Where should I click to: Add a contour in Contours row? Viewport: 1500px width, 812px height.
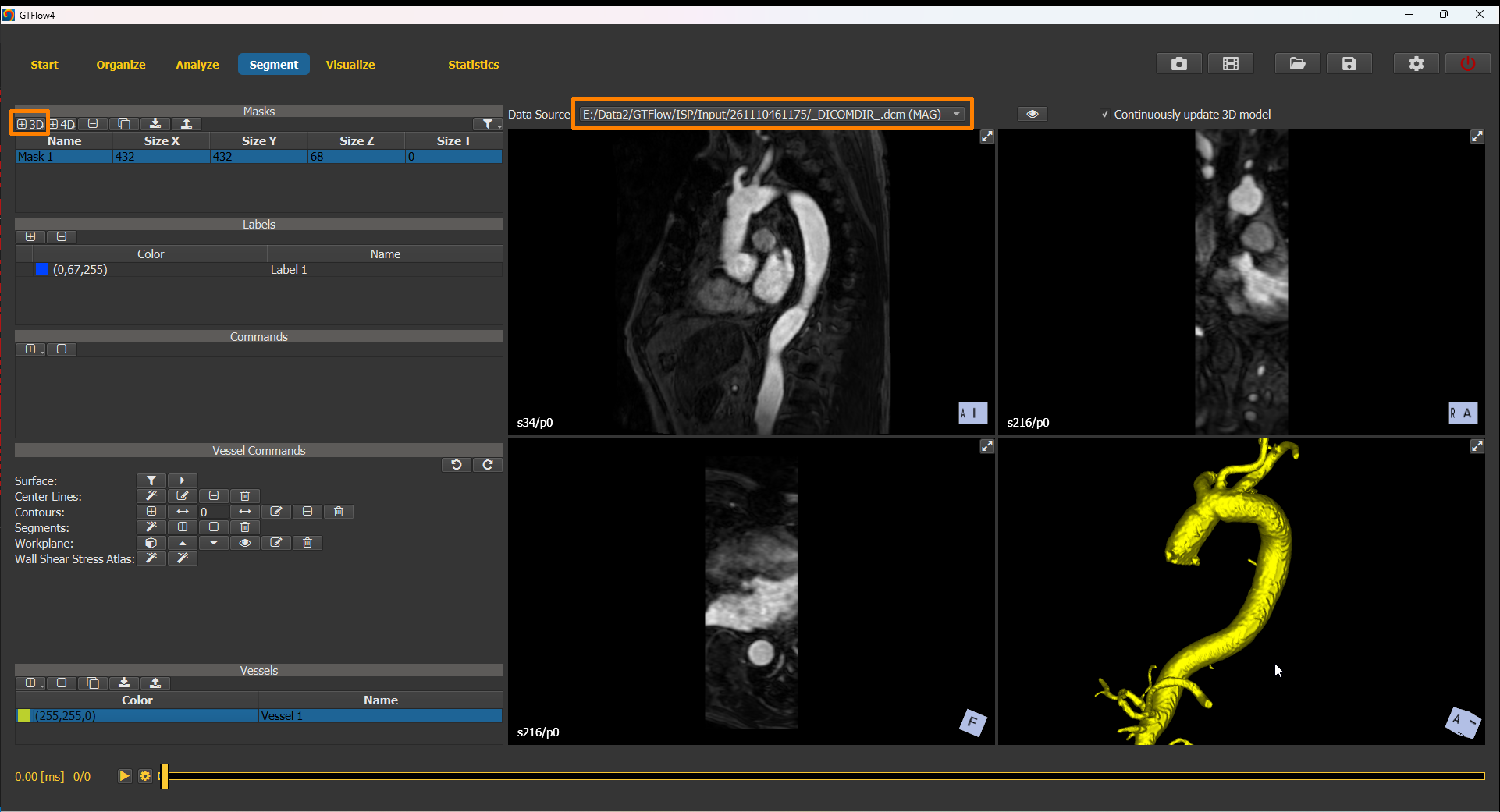pos(151,512)
